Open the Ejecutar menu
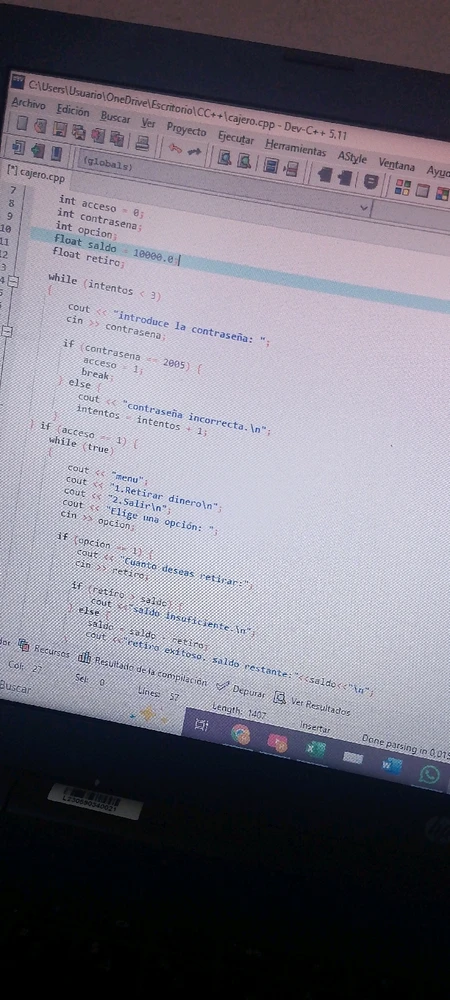This screenshot has height=1000, width=450. 236,138
